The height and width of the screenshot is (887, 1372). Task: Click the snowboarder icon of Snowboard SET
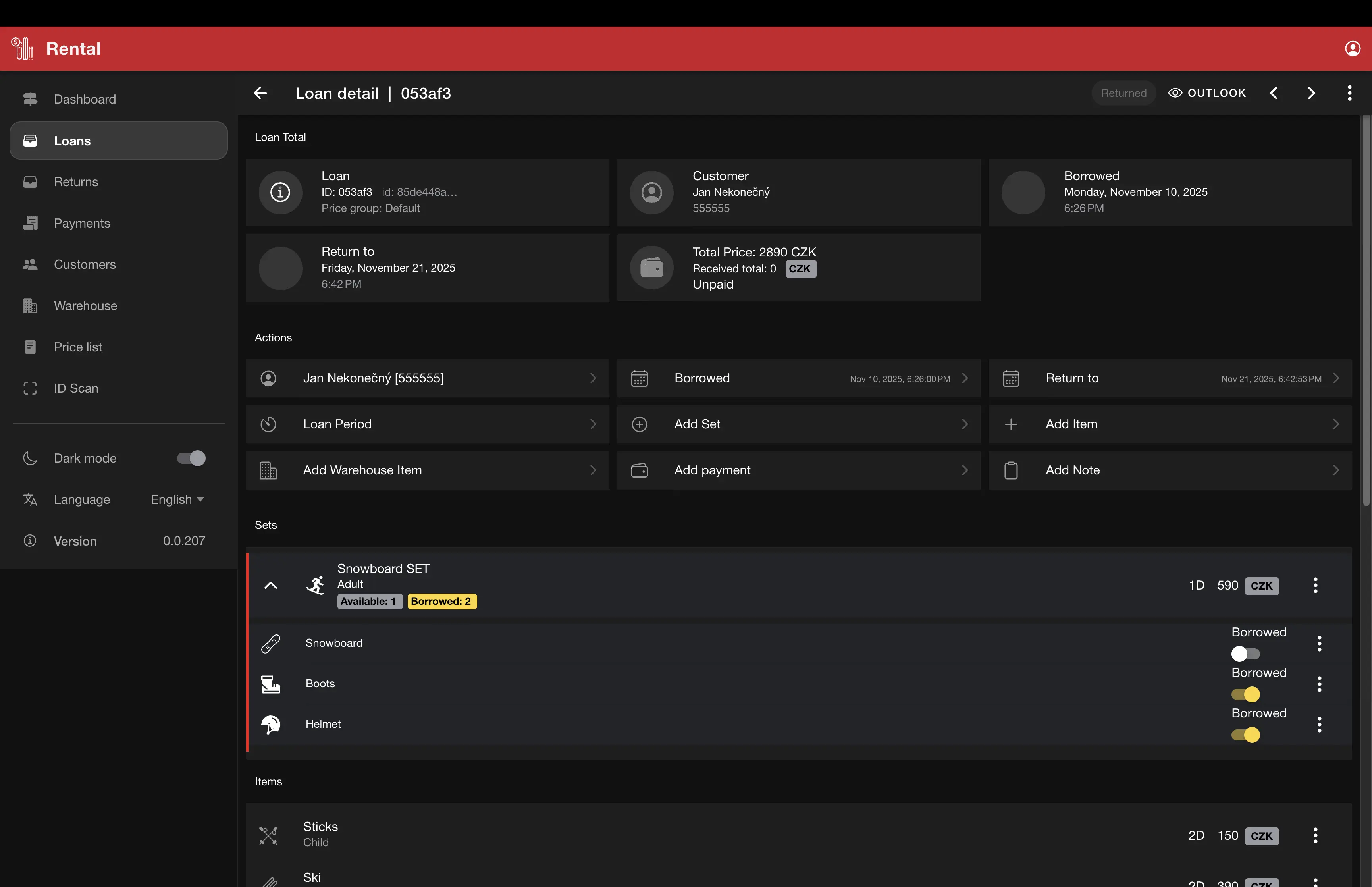(x=316, y=585)
